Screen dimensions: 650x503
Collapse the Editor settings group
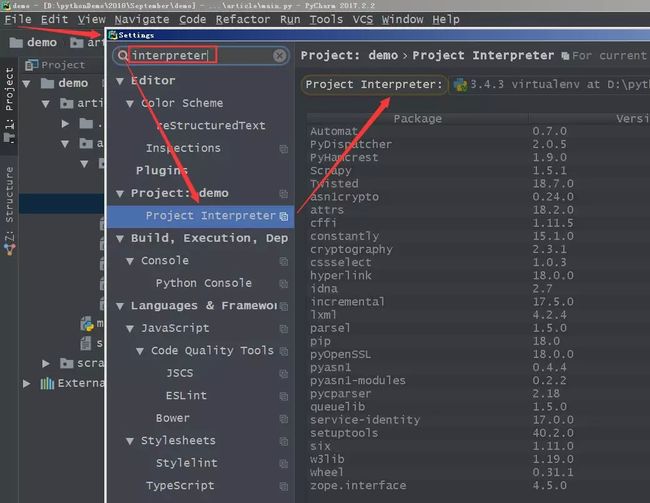[120, 81]
